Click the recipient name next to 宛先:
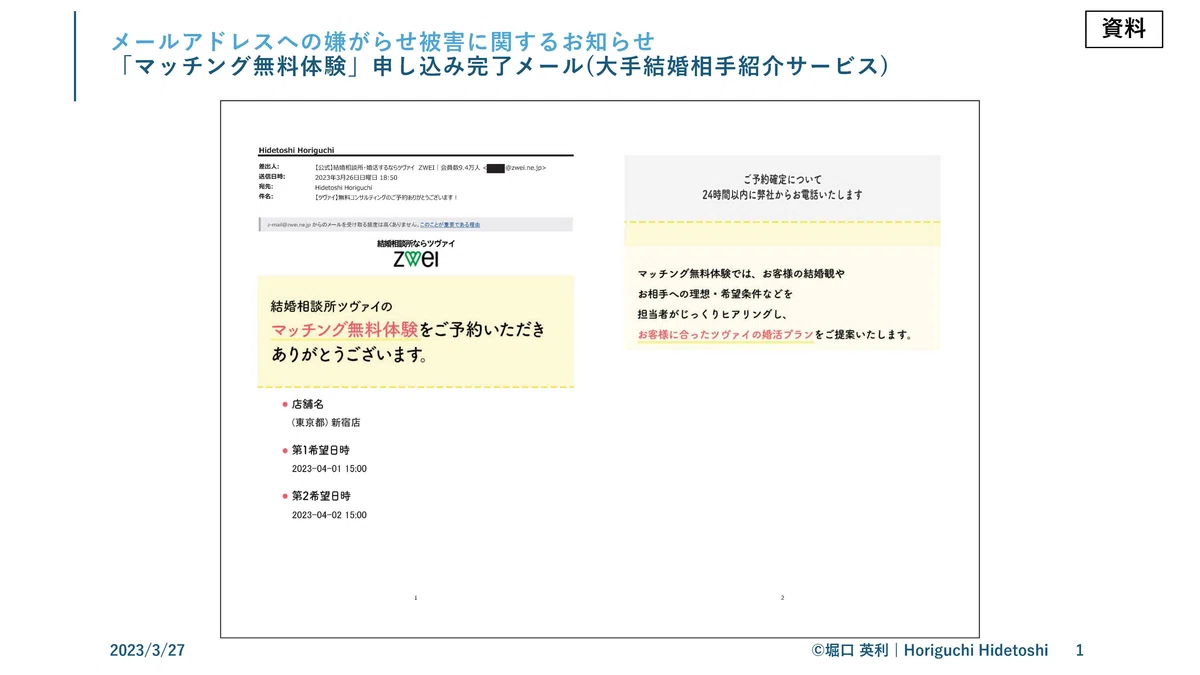Image resolution: width=1200 pixels, height=675 pixels. pos(343,187)
